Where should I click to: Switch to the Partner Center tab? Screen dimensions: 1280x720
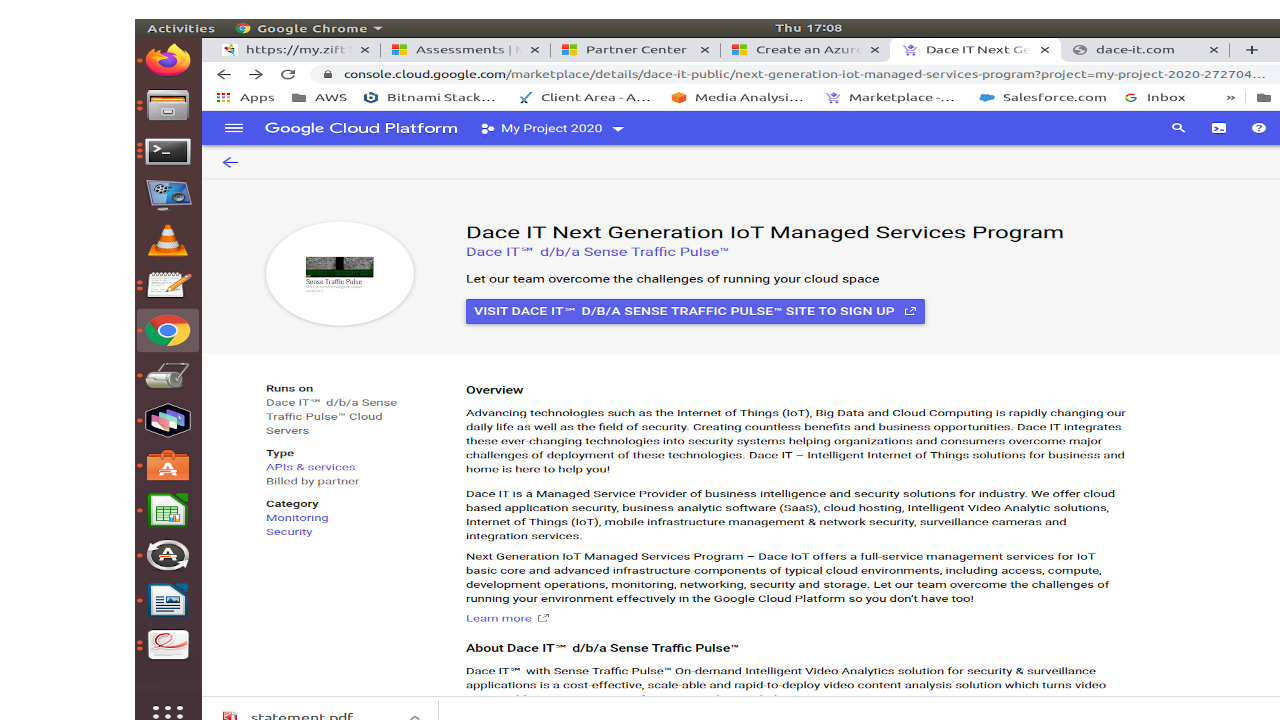[636, 49]
